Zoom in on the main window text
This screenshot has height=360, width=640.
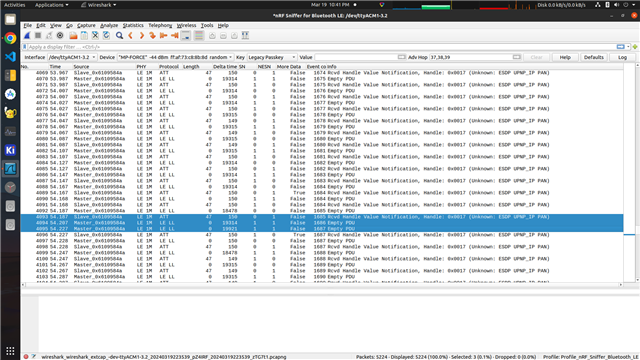point(212,36)
